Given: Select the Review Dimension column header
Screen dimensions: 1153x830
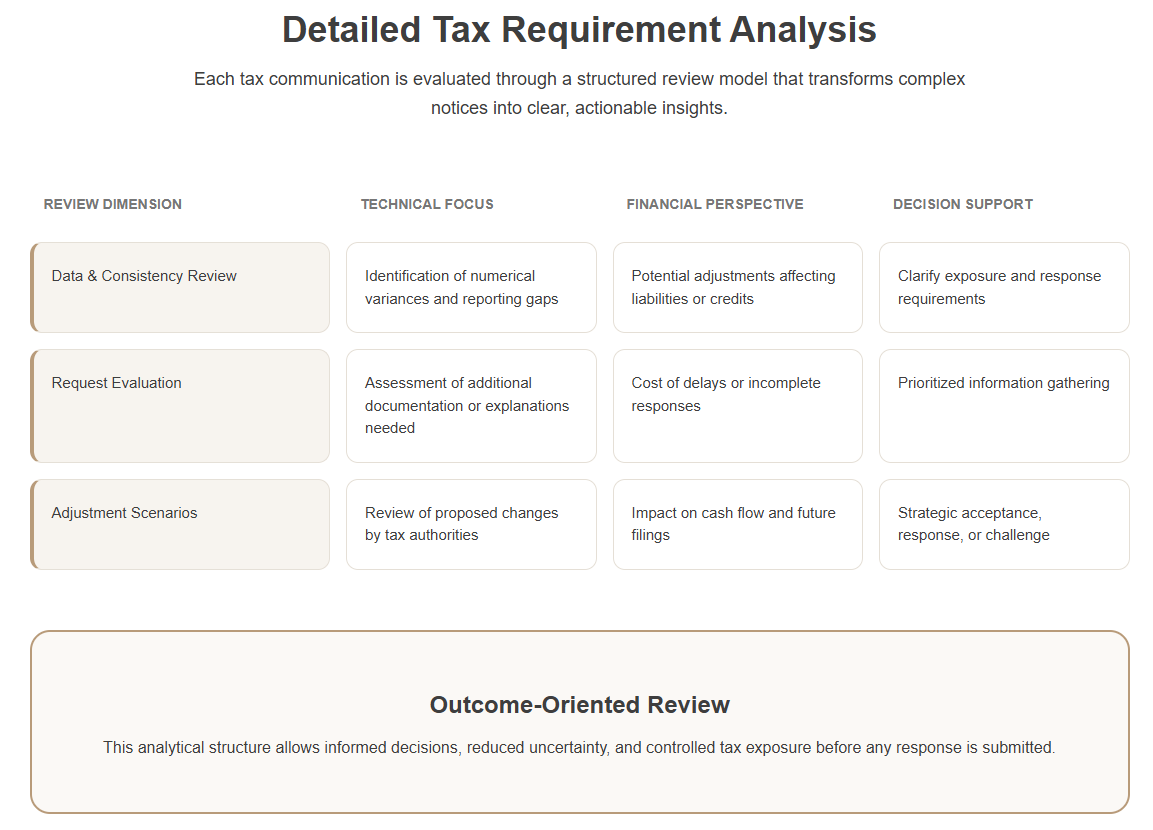Looking at the screenshot, I should coord(113,204).
